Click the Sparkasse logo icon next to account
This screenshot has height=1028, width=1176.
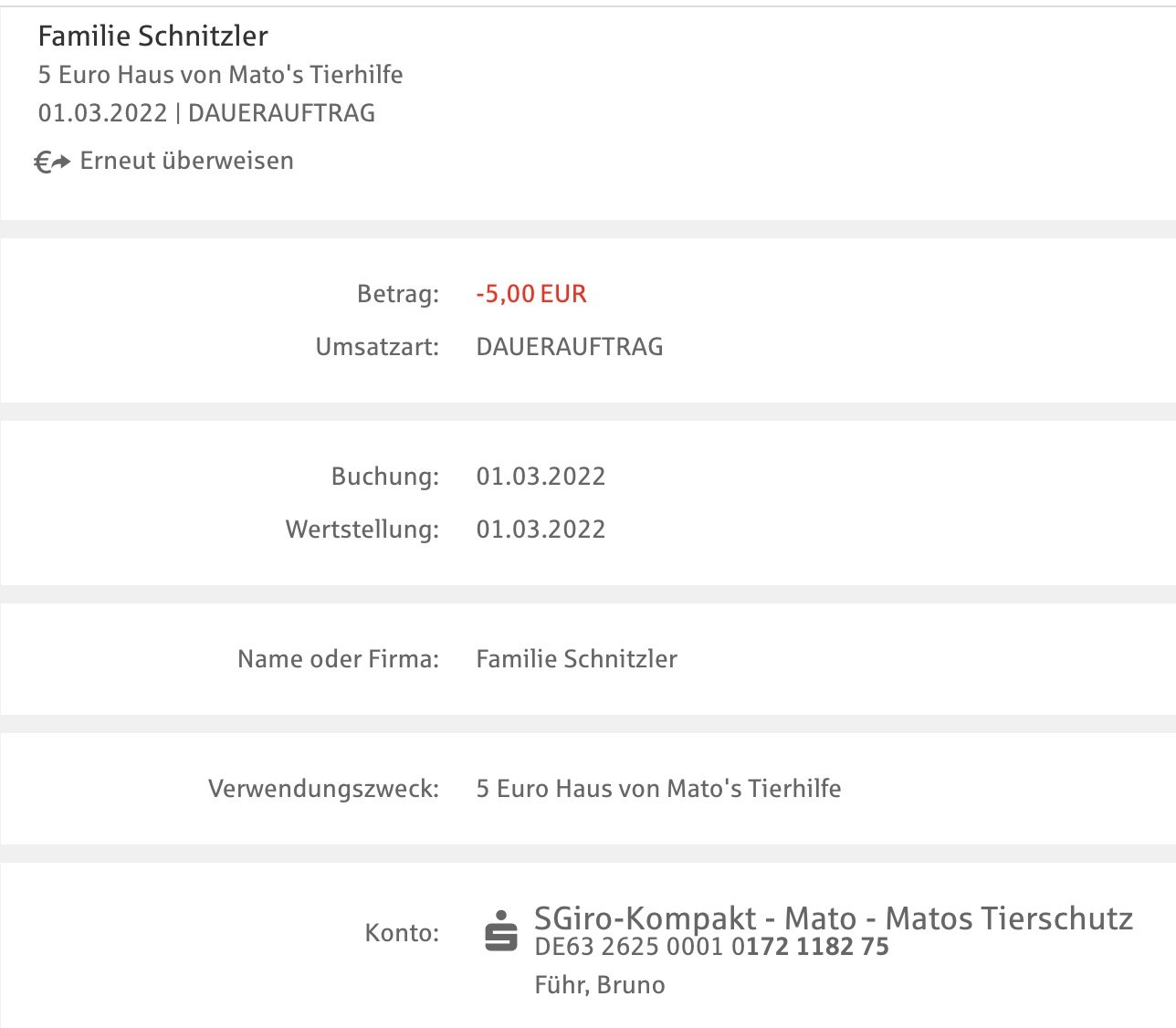point(501,931)
